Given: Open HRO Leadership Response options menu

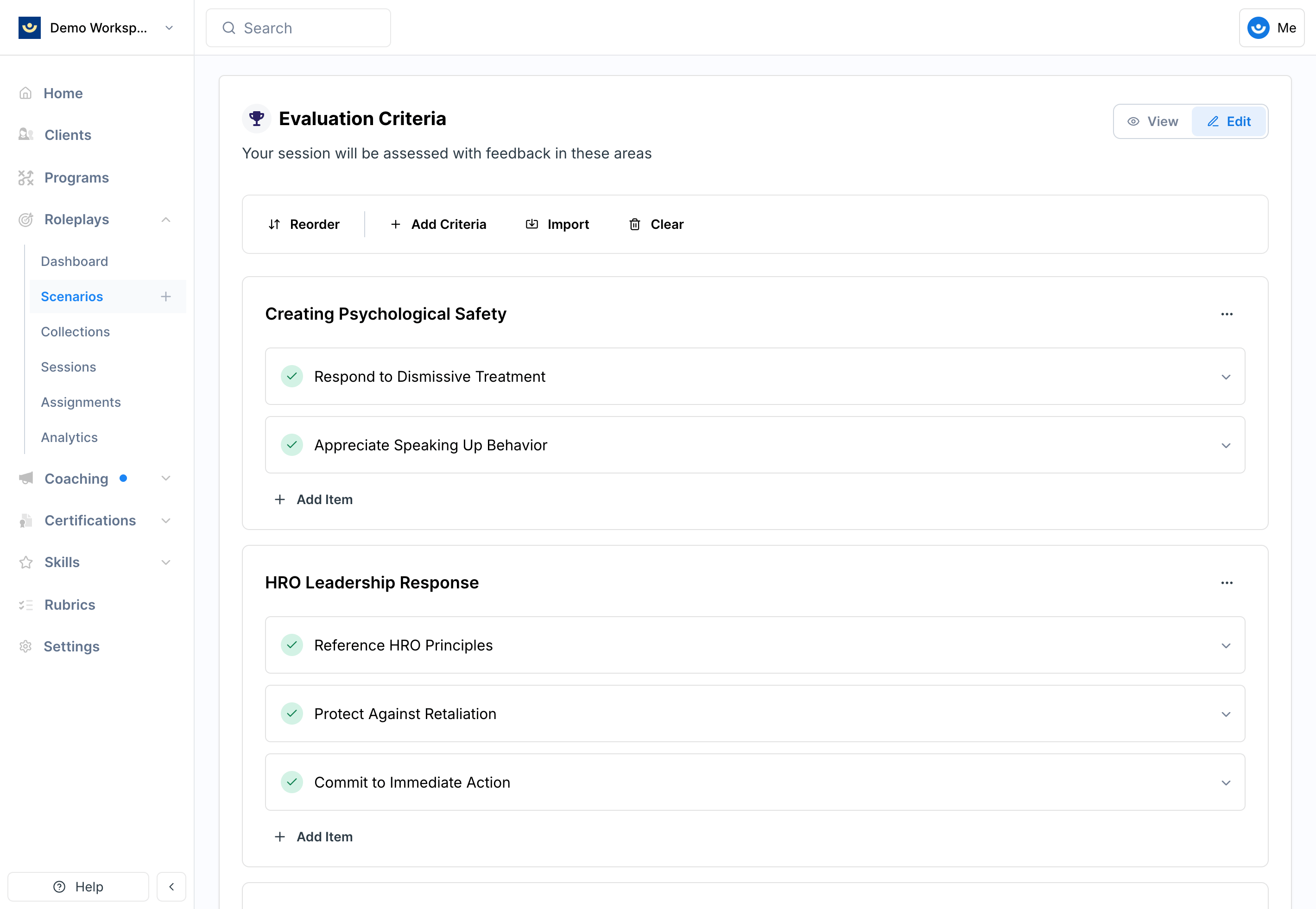Looking at the screenshot, I should click(1227, 583).
